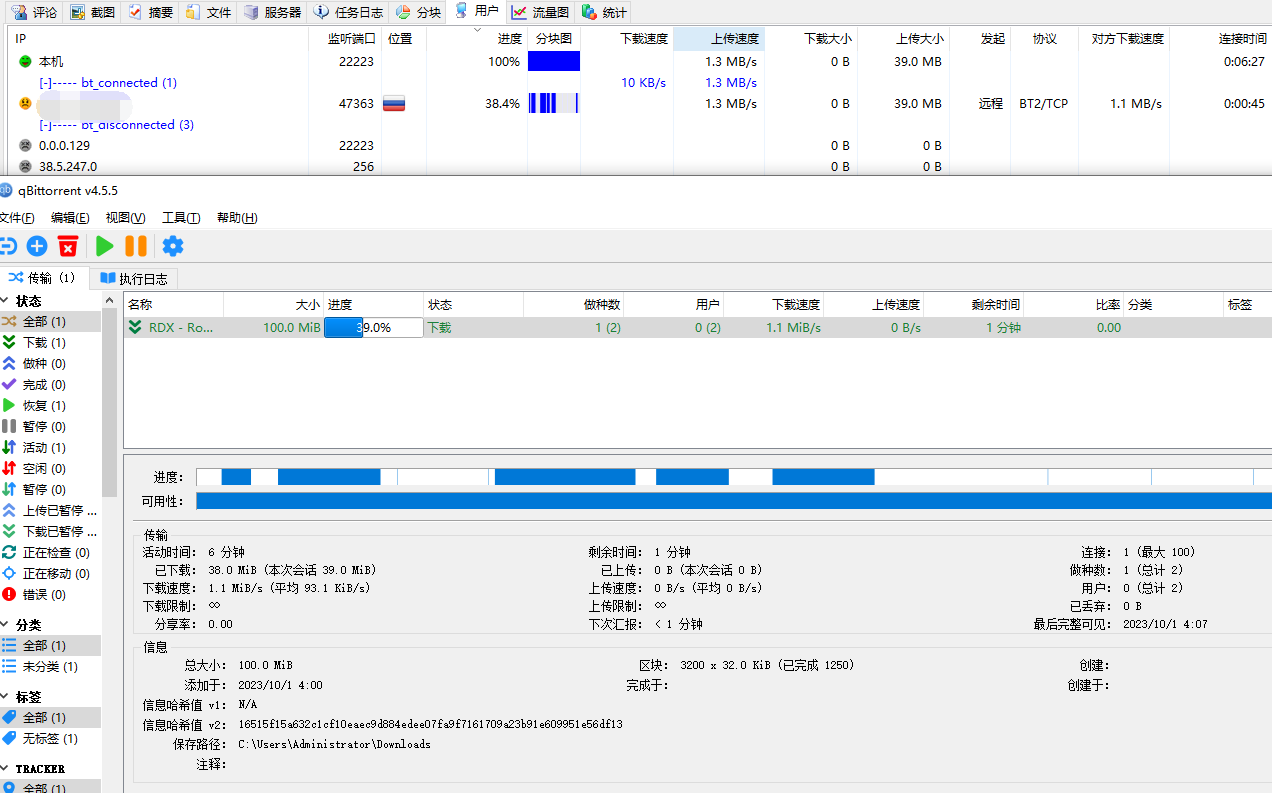Image resolution: width=1272 pixels, height=793 pixels.
Task: Select the 错误 (0) status filter
Action: [44, 595]
